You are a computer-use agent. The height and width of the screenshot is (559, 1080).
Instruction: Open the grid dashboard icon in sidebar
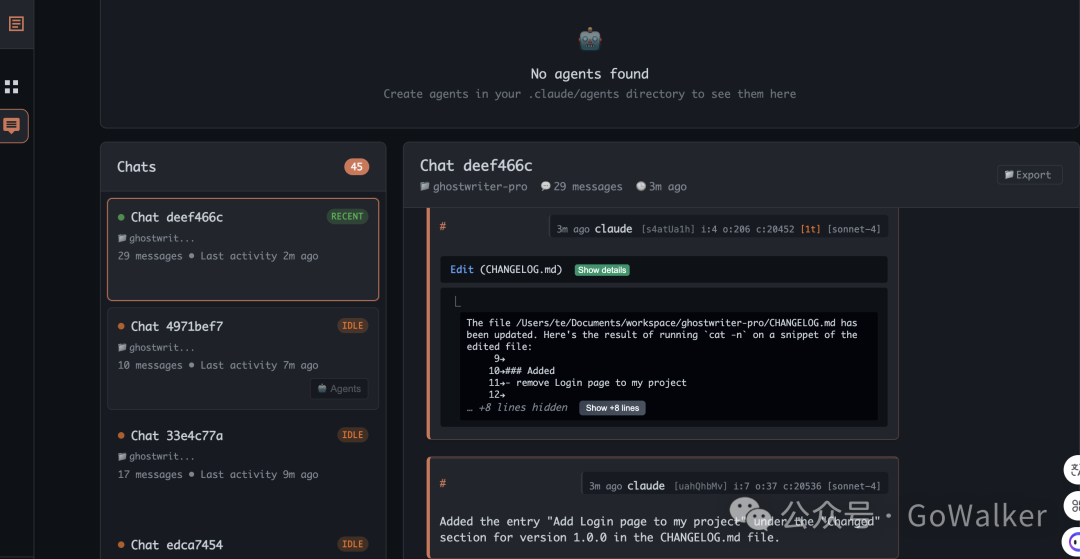pos(12,87)
